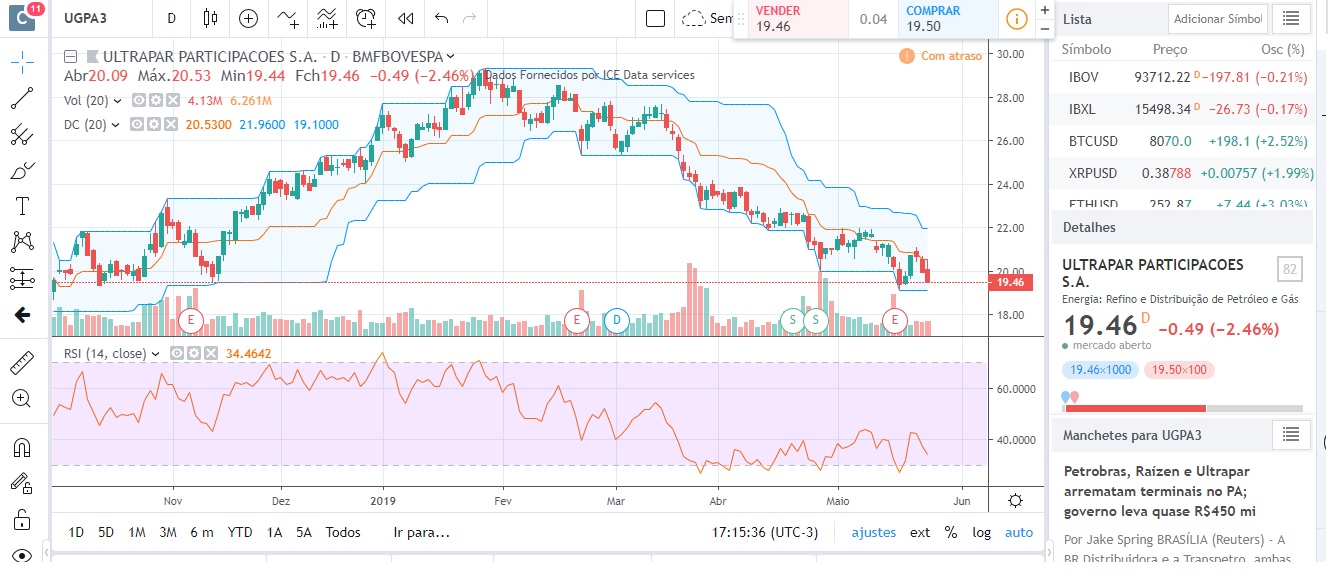Create an alert with alarm clock icon
1328x582 pixels.
(x=366, y=18)
